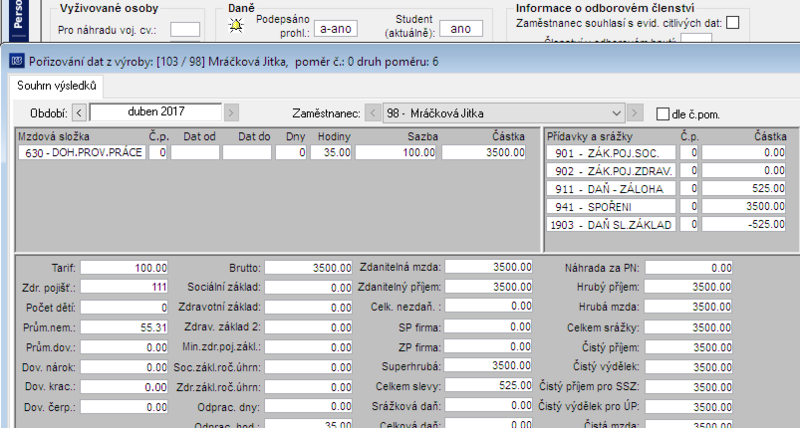The height and width of the screenshot is (428, 800).
Task: Select wage item 630 - DOH.PROV.PRÁCE
Action: pyautogui.click(x=82, y=153)
